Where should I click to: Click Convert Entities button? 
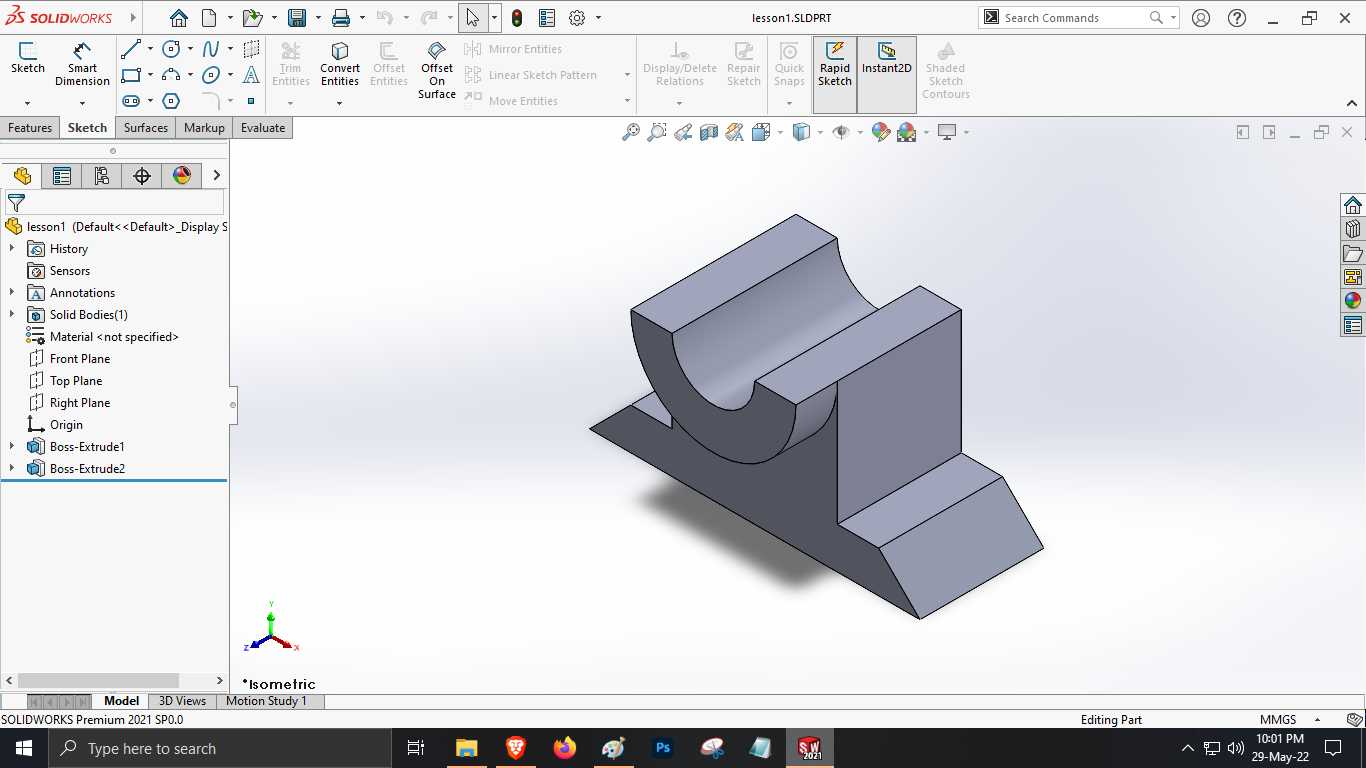tap(340, 64)
